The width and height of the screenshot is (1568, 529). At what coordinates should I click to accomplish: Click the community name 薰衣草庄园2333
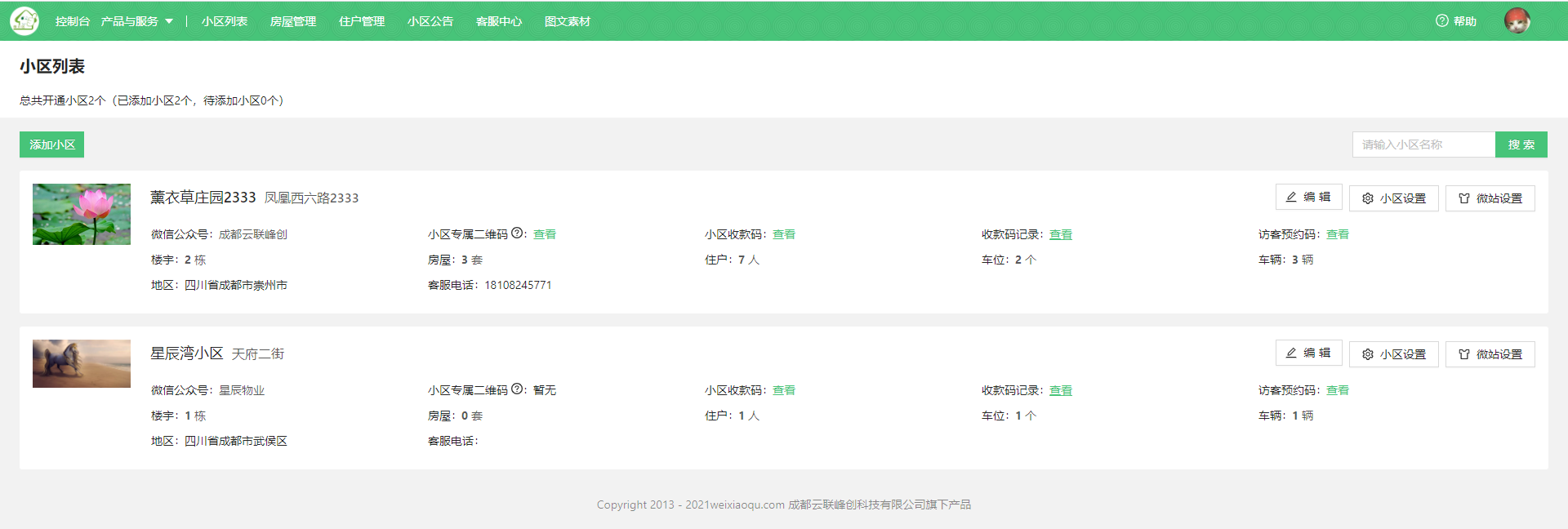click(x=203, y=198)
